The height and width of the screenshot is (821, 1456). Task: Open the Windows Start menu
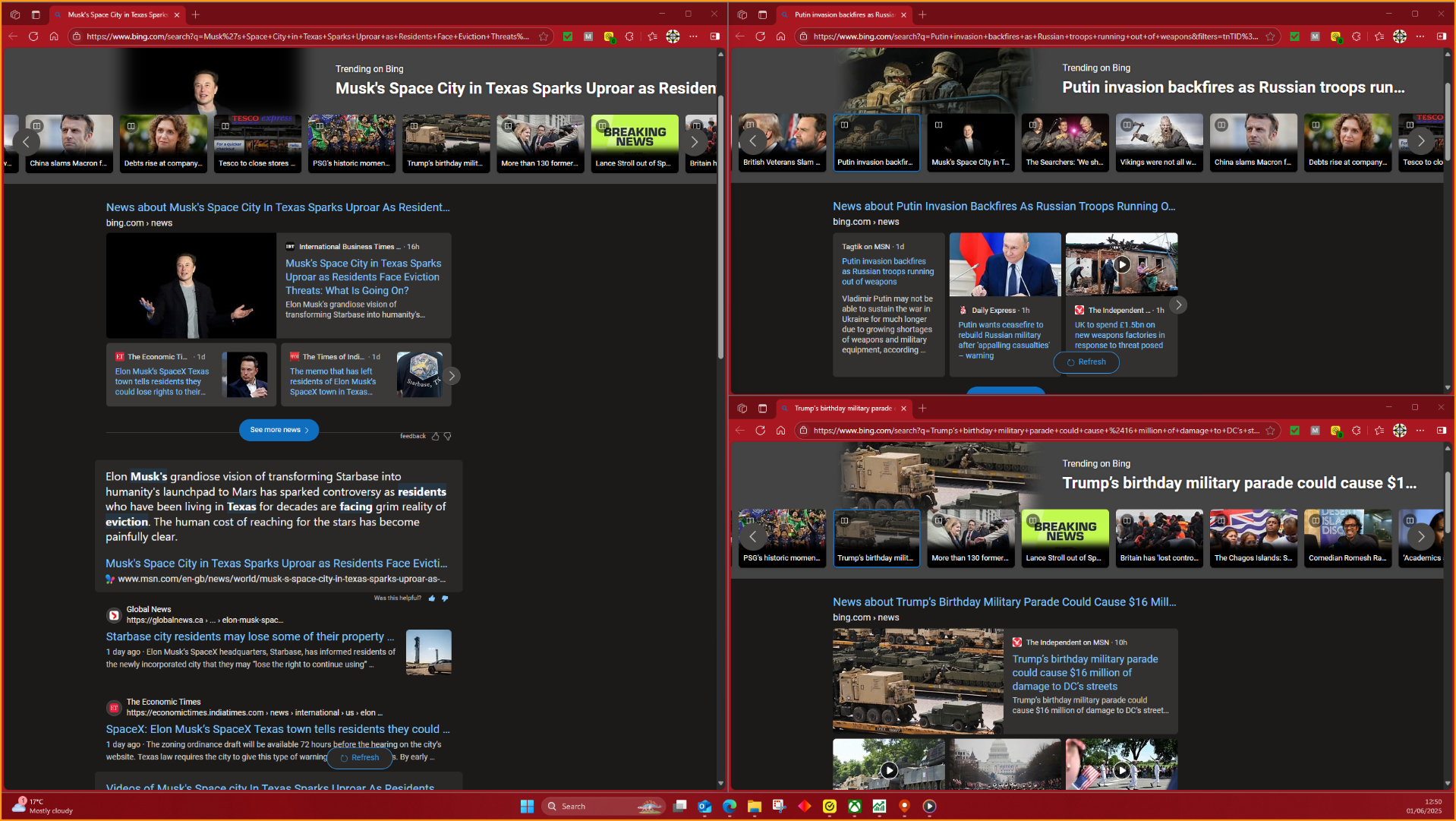pos(527,807)
